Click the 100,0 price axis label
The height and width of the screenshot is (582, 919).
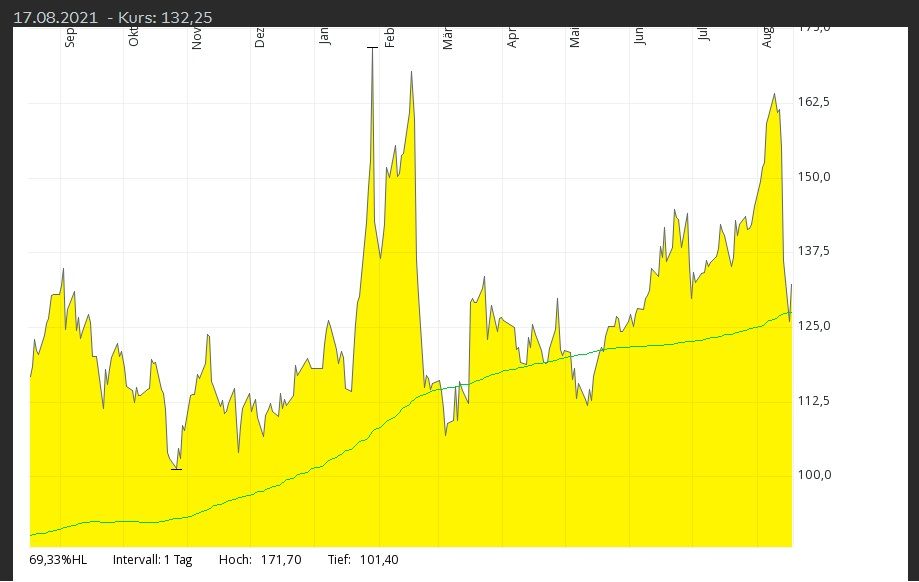point(813,475)
